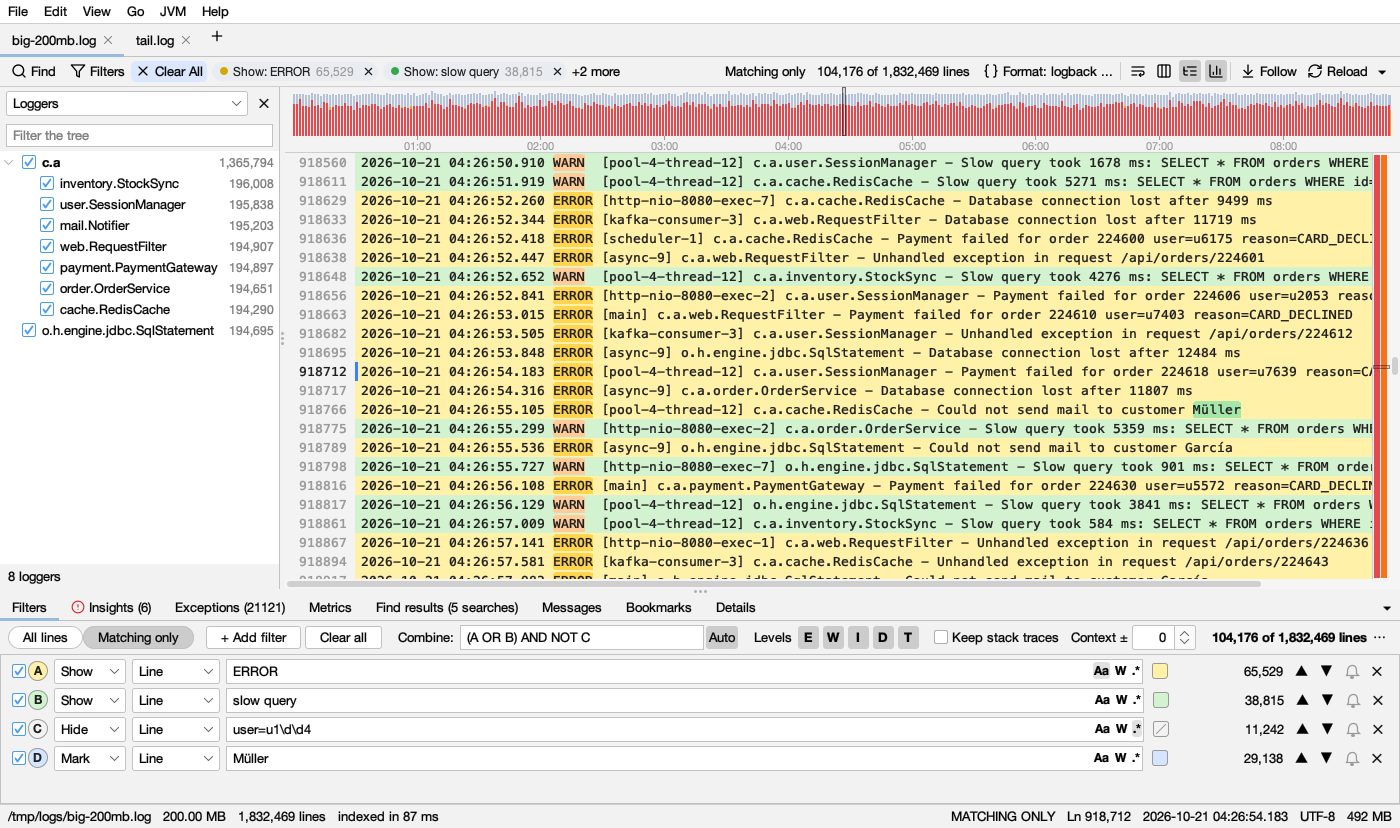Select the All lines view button
Image resolution: width=1400 pixels, height=828 pixels.
point(45,637)
